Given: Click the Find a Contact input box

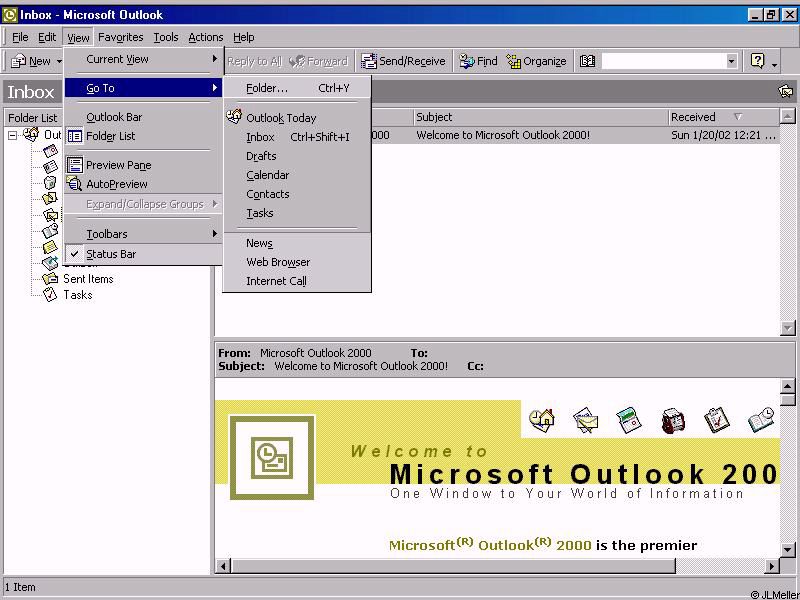Looking at the screenshot, I should pyautogui.click(x=663, y=61).
